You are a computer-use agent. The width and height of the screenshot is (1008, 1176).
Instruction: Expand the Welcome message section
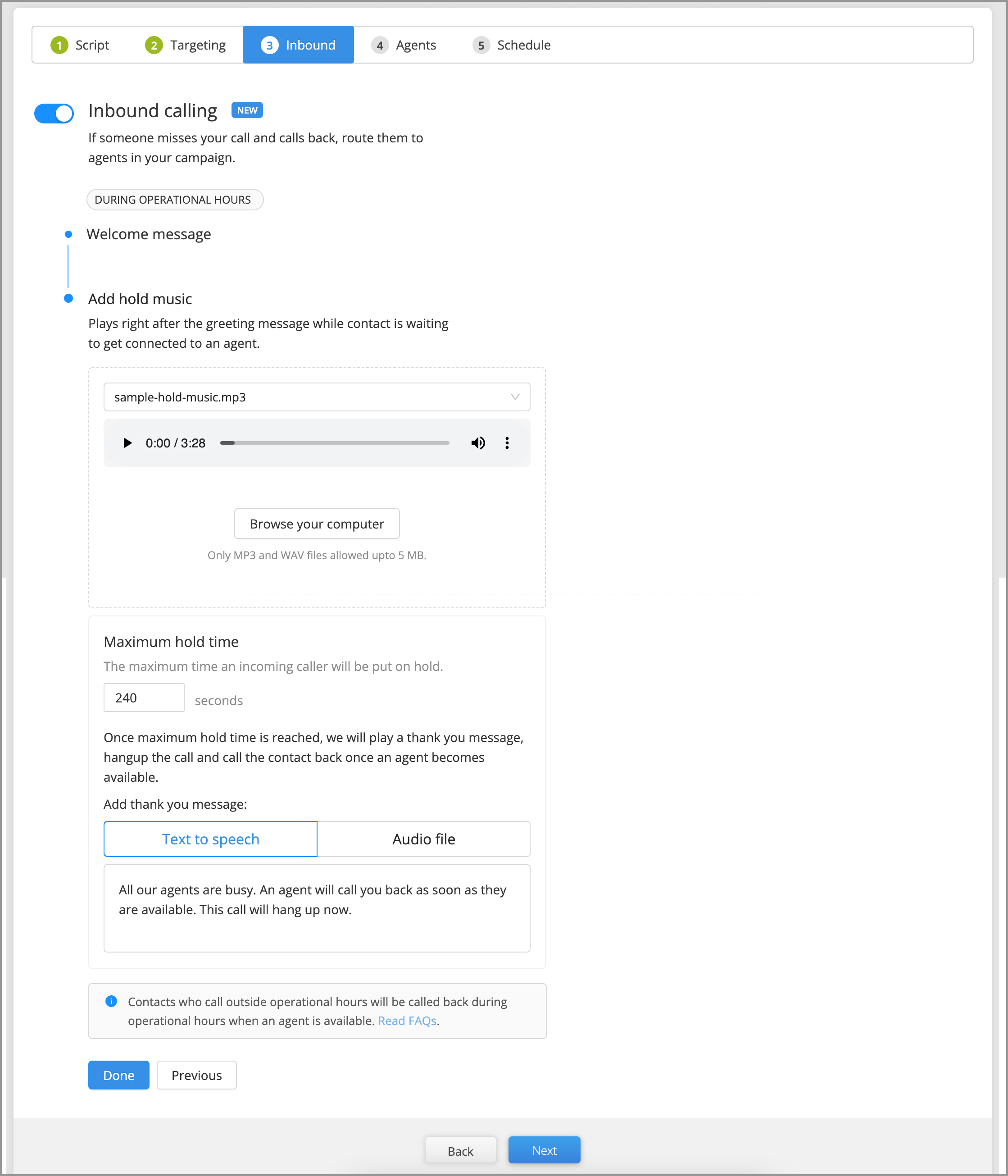point(149,234)
